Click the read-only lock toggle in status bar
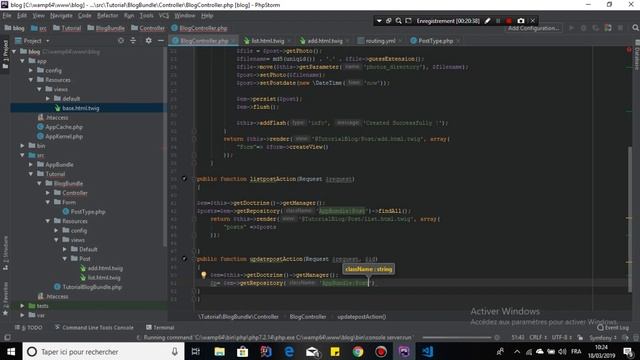 pos(580,338)
